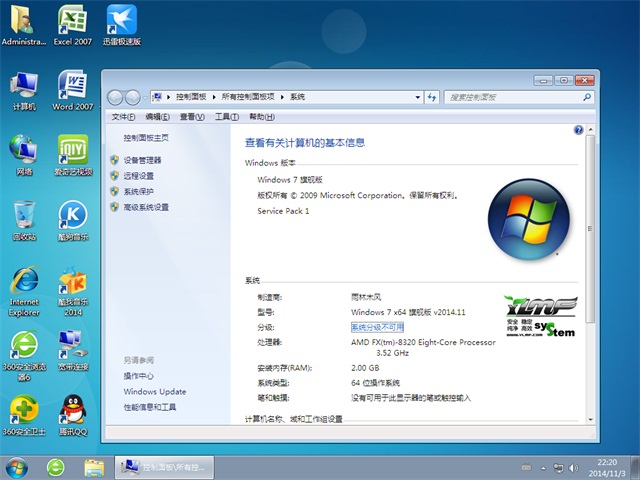Open the 查看(V) menu

point(192,117)
